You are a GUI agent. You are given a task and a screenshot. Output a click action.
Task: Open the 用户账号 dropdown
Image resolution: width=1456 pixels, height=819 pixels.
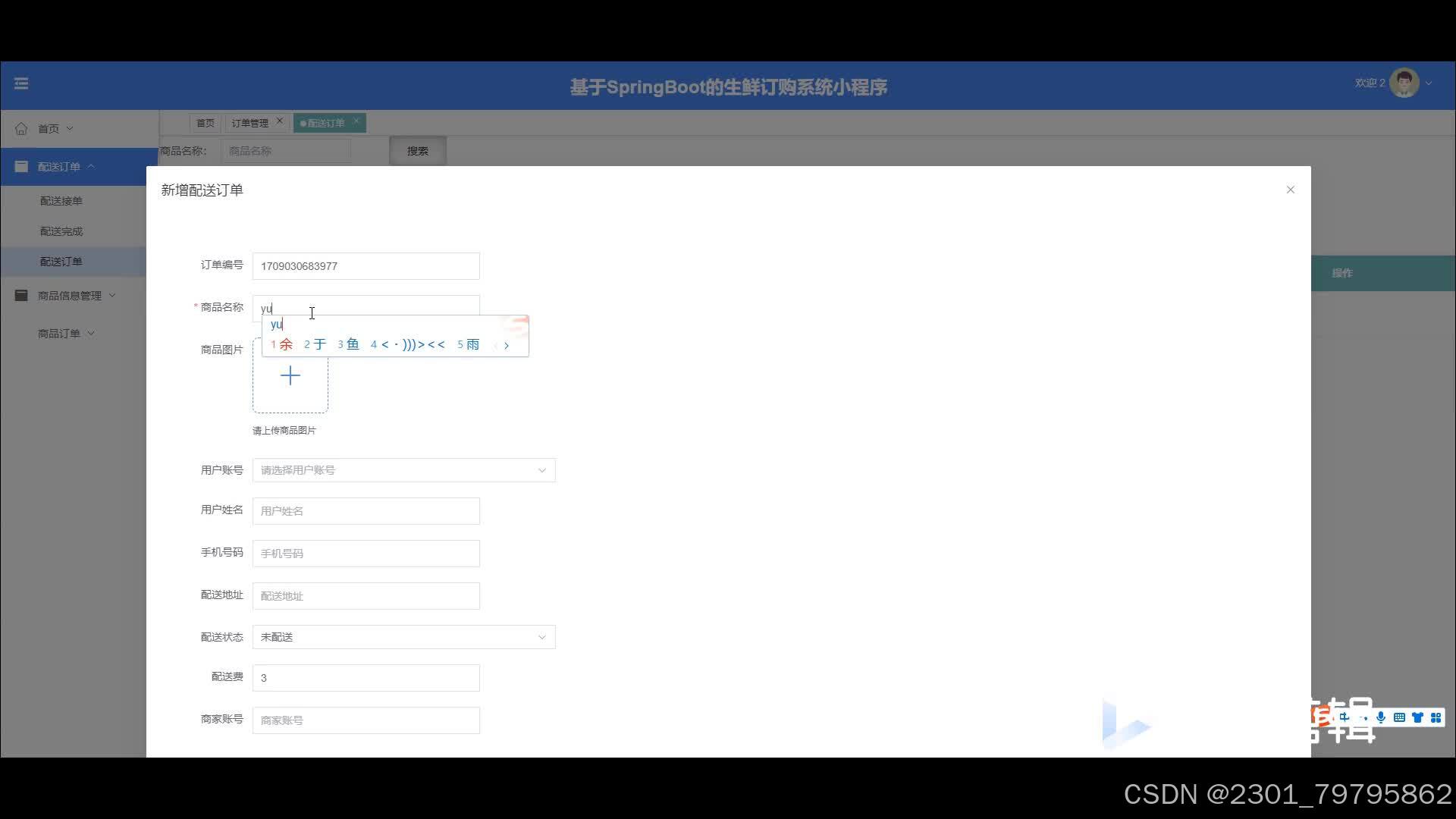point(403,470)
